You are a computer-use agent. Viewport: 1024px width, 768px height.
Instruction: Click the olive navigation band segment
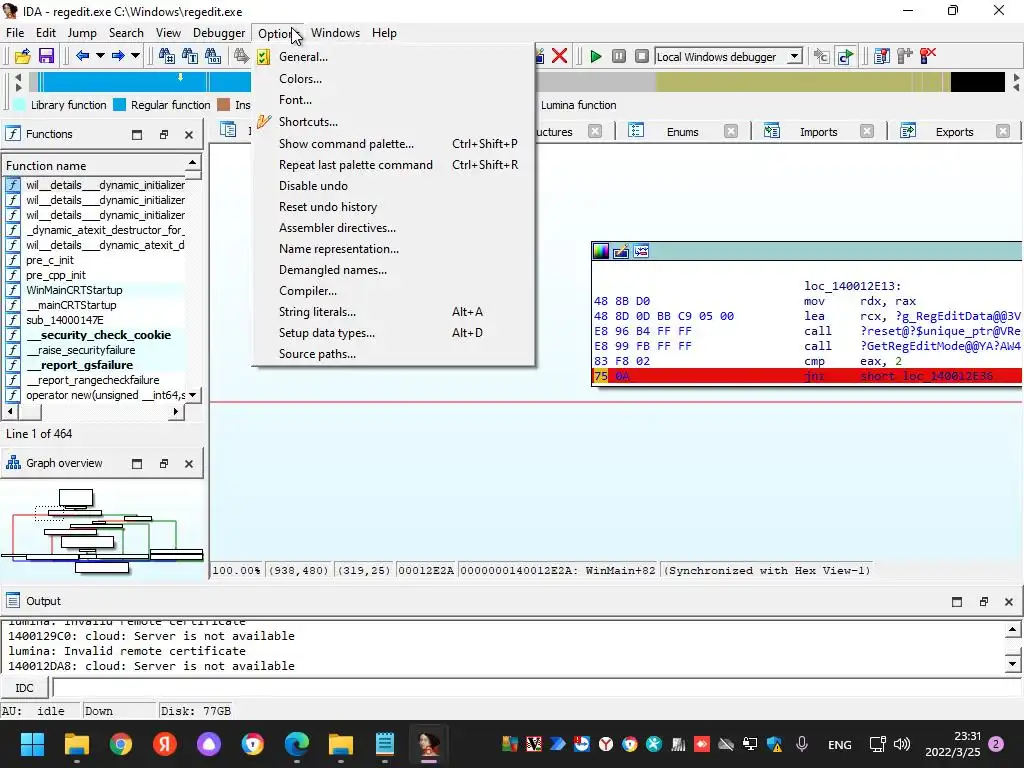pyautogui.click(x=801, y=82)
